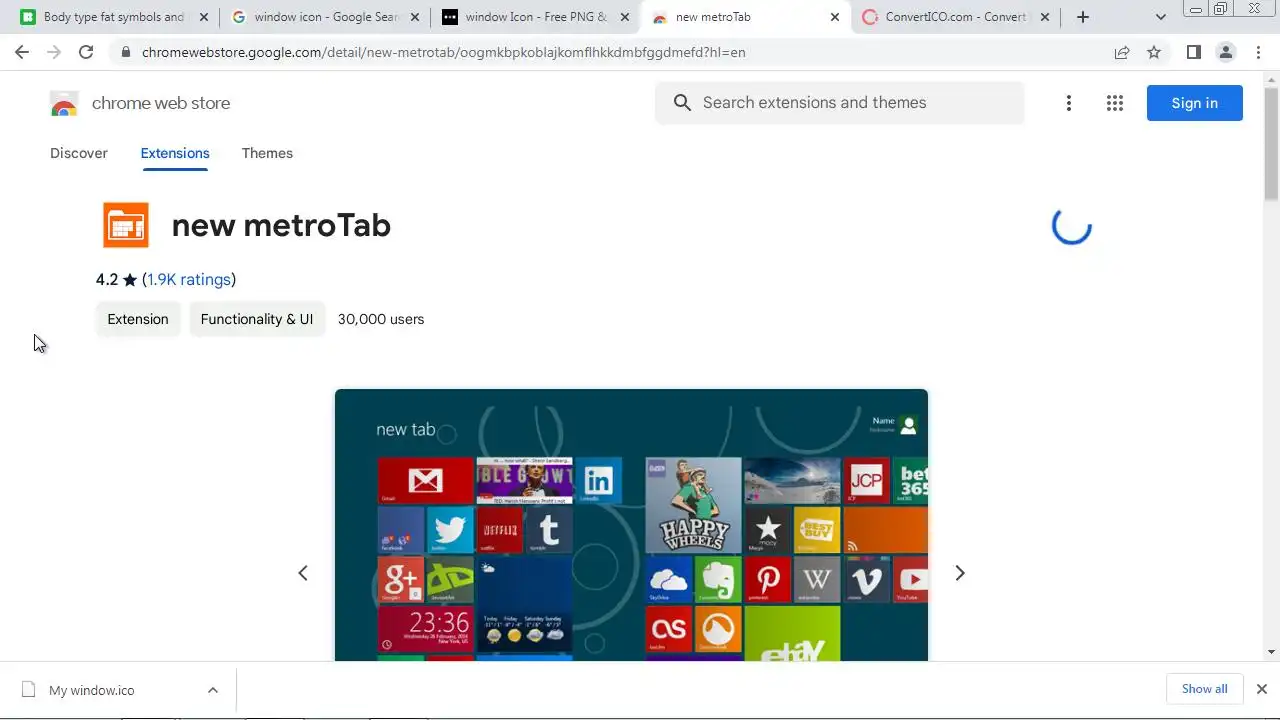
Task: Click the chrome web store title
Action: (x=161, y=103)
